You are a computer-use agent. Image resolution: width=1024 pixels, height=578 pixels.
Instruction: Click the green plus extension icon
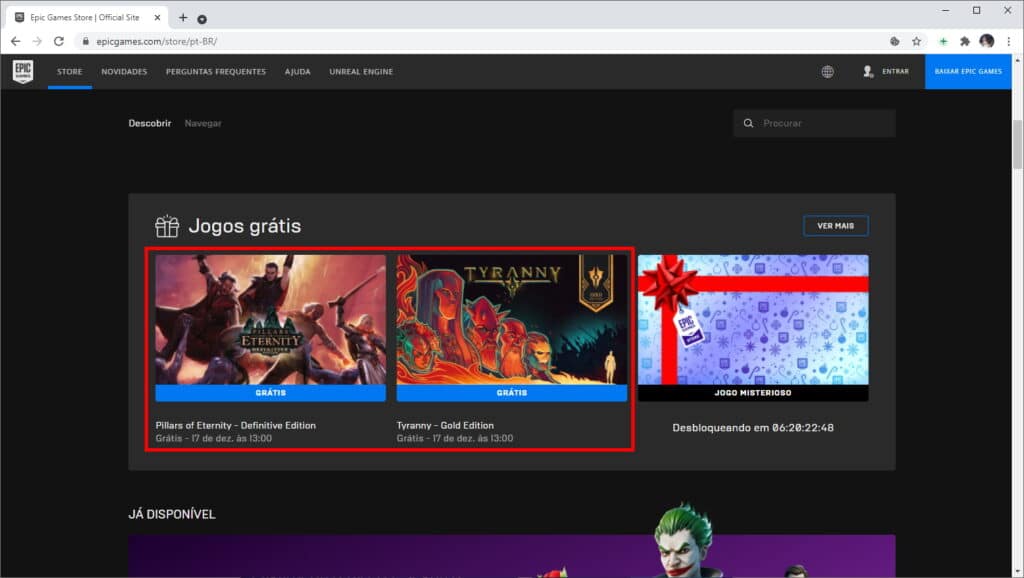click(x=943, y=41)
